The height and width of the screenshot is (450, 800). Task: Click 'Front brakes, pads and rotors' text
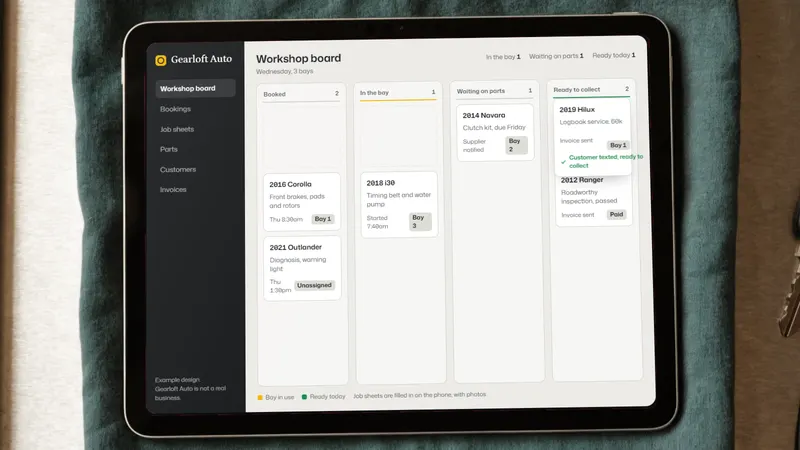click(297, 201)
